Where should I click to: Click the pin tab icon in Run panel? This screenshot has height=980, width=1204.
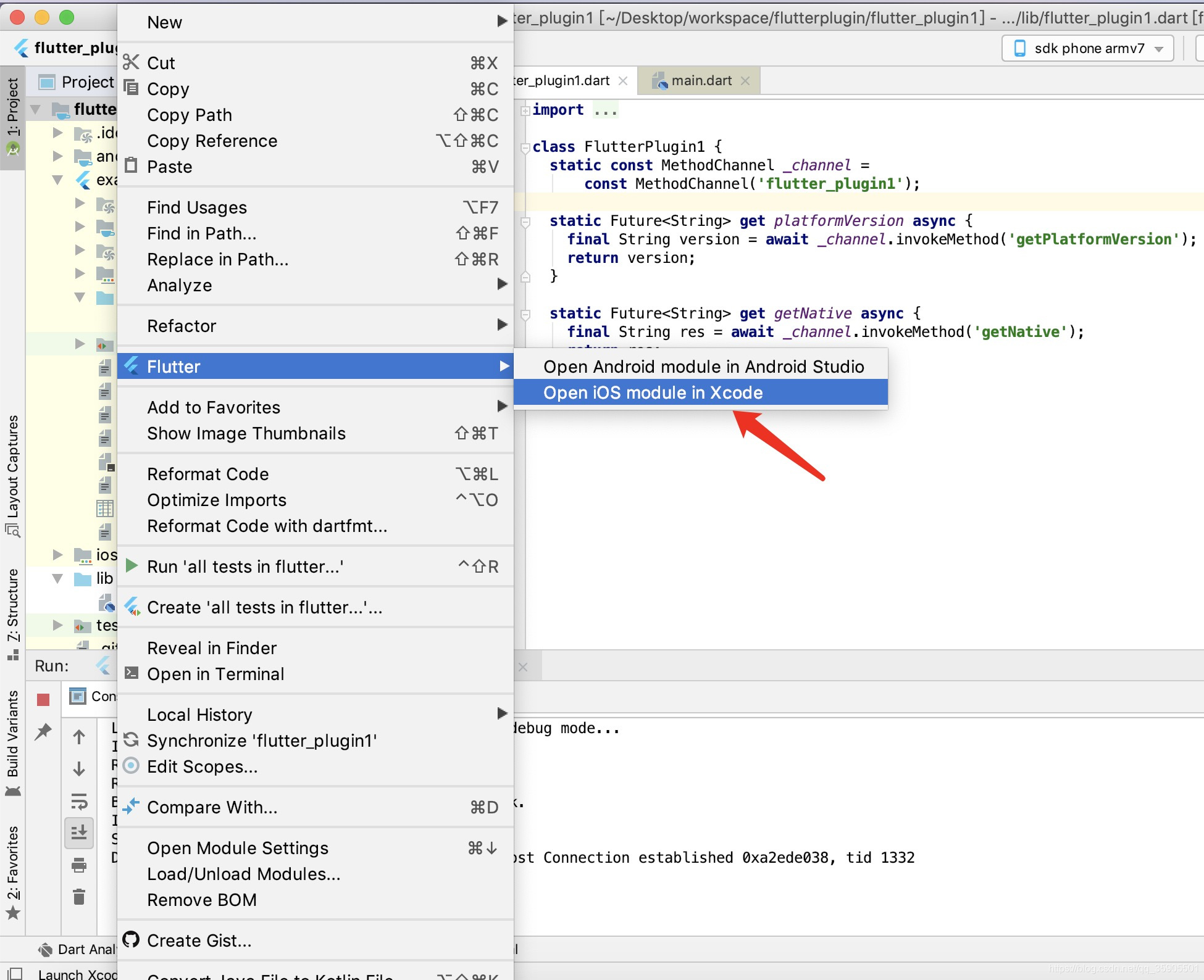coord(43,732)
